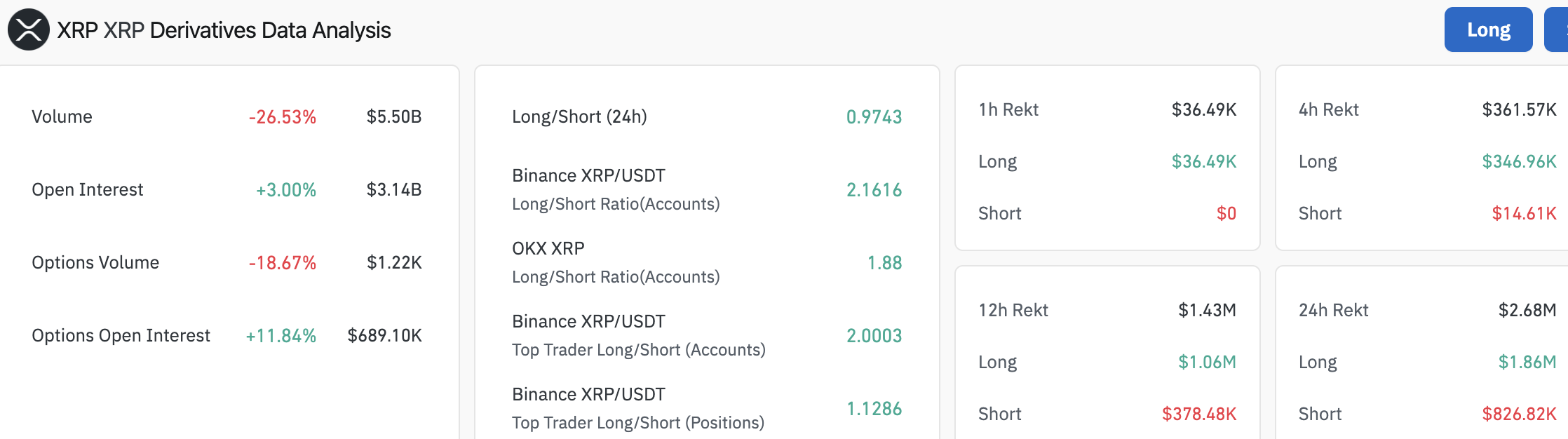The height and width of the screenshot is (439, 1568).
Task: Click the 1h Rekt Short $0 value
Action: 1226,213
